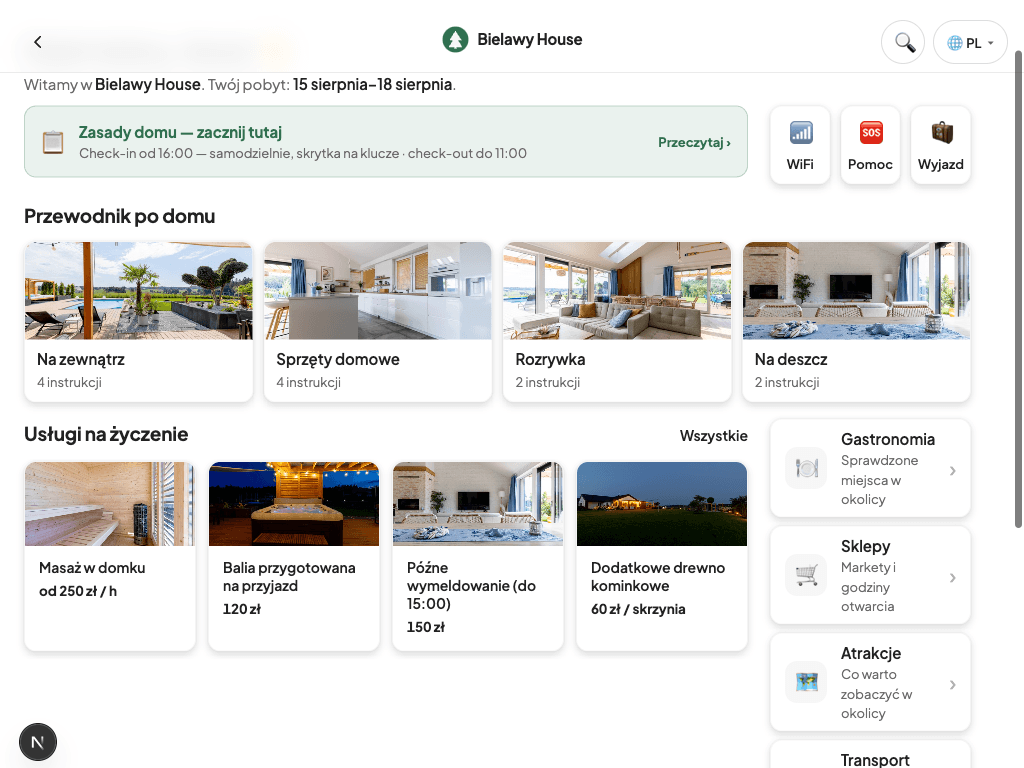This screenshot has height=768, width=1024.
Task: Click the 'od 250 zł / h' price
Action: click(x=78, y=591)
